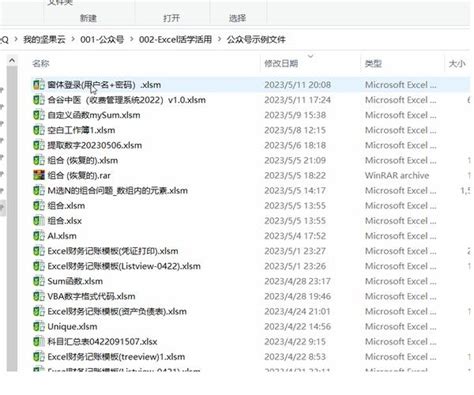Select file name 组合 (恢复的).rar

(79, 175)
